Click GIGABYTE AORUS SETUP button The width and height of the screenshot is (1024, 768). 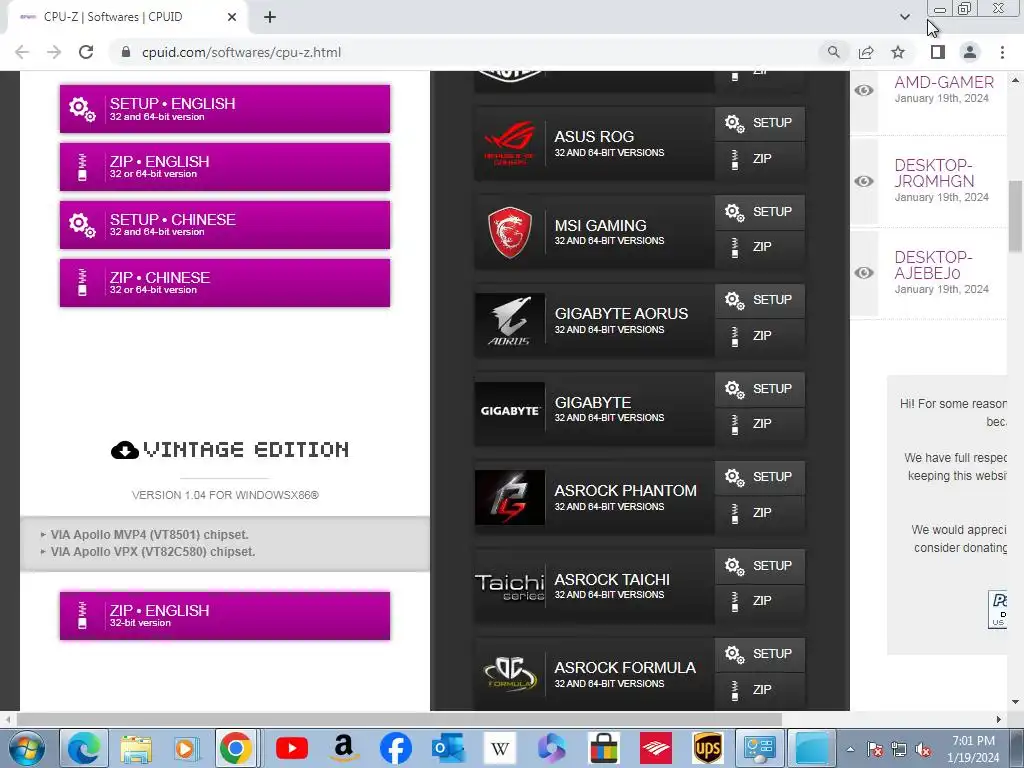[760, 300]
